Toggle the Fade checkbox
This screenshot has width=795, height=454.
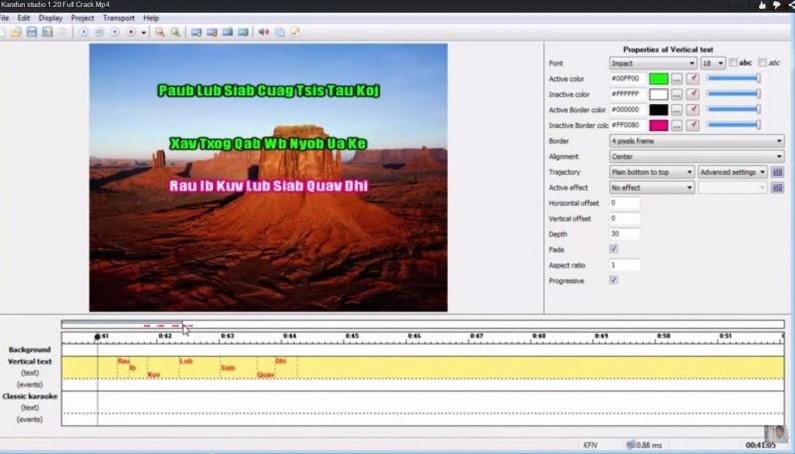pyautogui.click(x=613, y=249)
